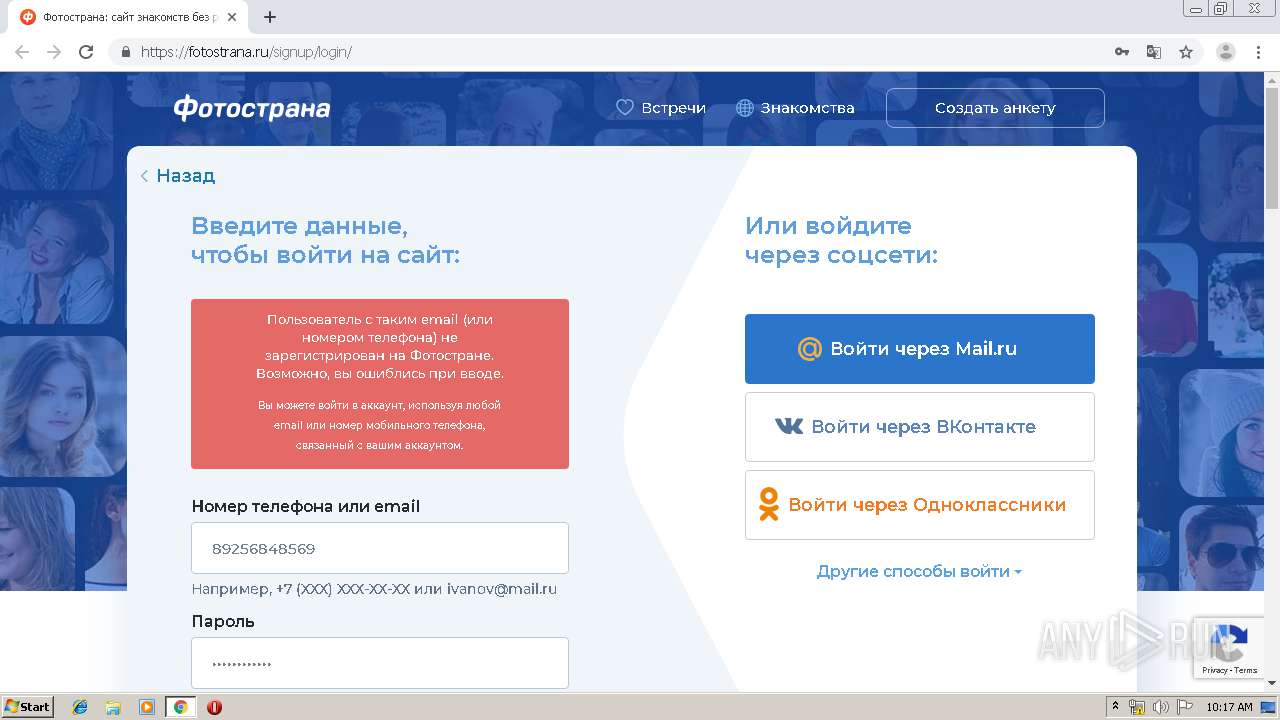The image size is (1280, 720).
Task: Open saved passwords key icon
Action: tap(1122, 52)
